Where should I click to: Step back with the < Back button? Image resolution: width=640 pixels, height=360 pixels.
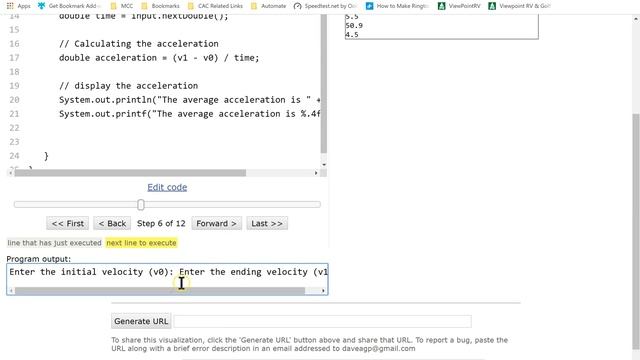(x=112, y=224)
